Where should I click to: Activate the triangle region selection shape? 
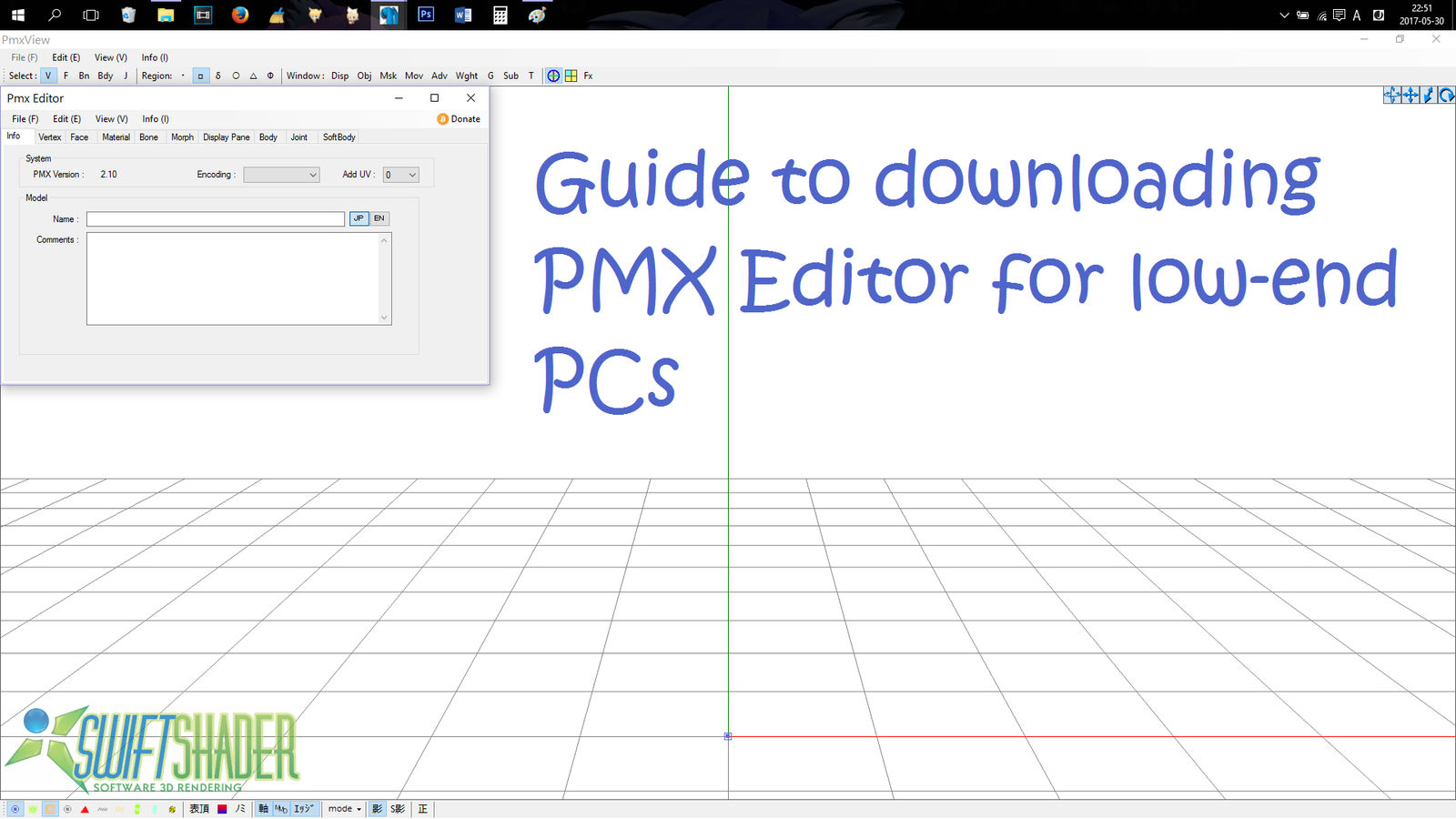[253, 76]
